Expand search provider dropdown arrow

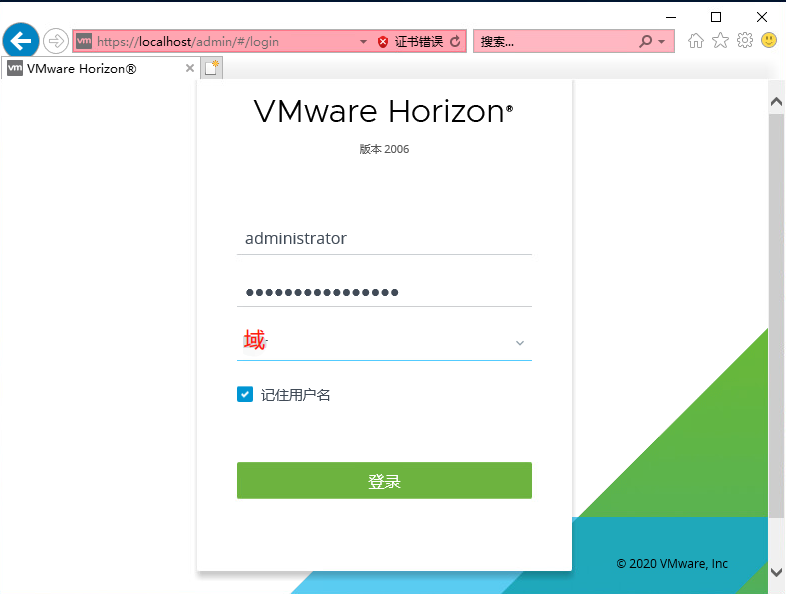pos(662,42)
